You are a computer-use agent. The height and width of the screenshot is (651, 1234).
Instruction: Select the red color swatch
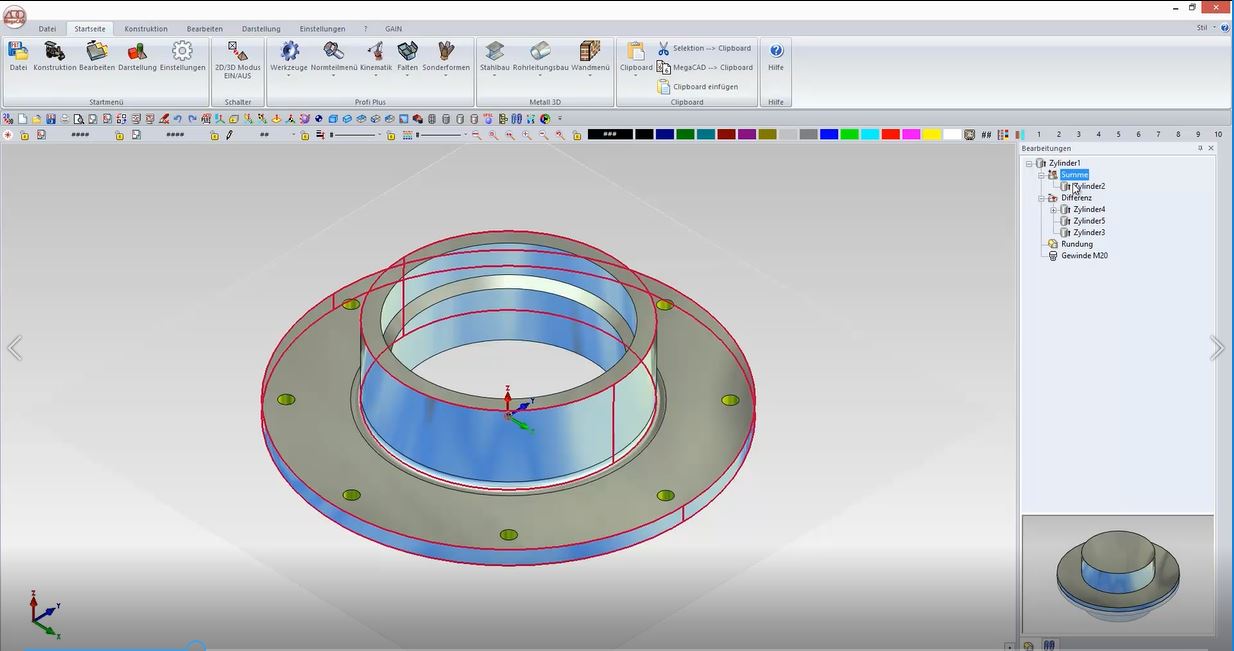click(x=890, y=135)
